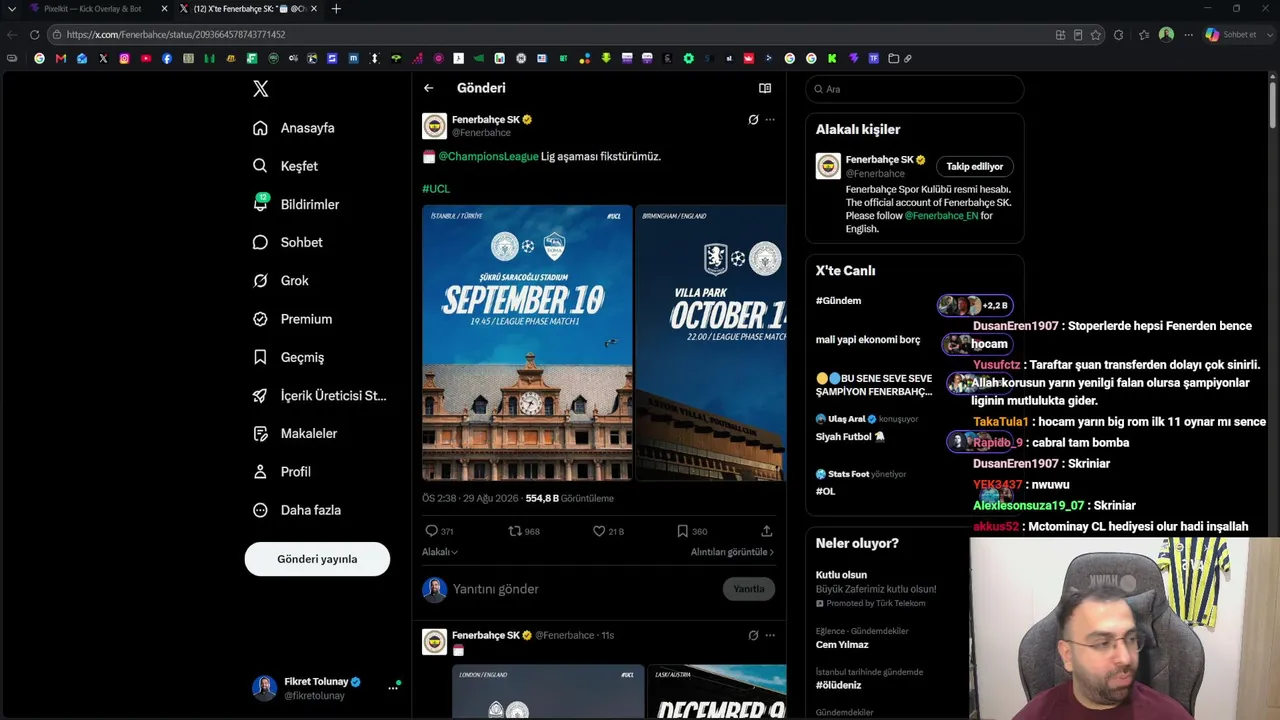Viewport: 1280px width, 720px height.
Task: Reload the page
Action: (34, 34)
